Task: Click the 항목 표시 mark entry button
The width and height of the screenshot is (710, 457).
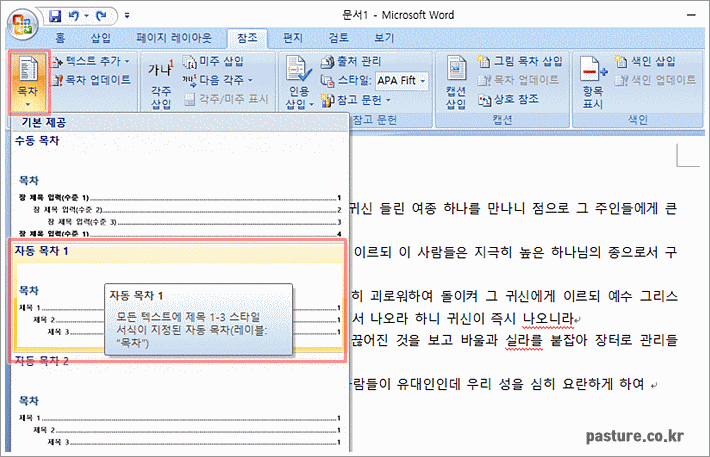Action: (593, 84)
